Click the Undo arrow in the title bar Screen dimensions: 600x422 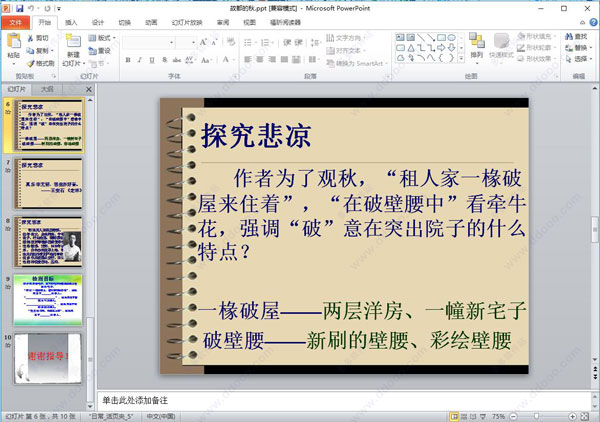coord(31,8)
